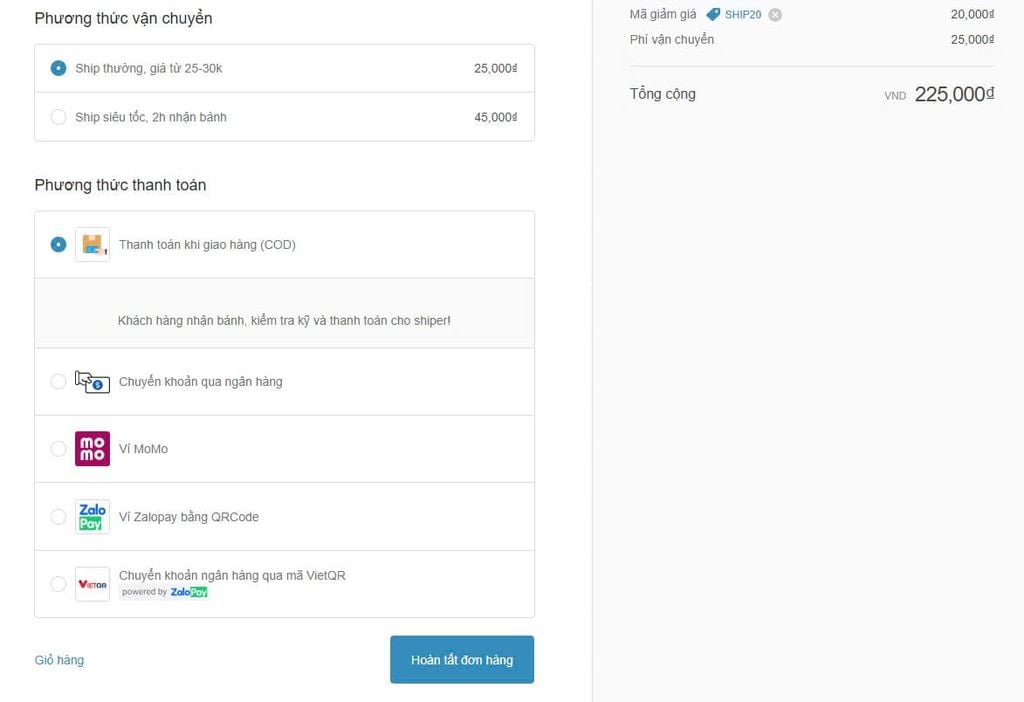The width and height of the screenshot is (1024, 702).
Task: Click Hoàn tất đơn hàng button
Action: (462, 660)
